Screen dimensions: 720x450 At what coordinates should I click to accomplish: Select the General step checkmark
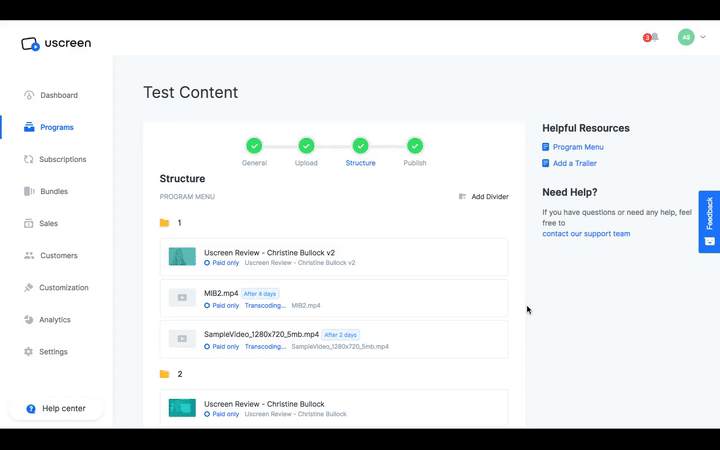tap(254, 146)
